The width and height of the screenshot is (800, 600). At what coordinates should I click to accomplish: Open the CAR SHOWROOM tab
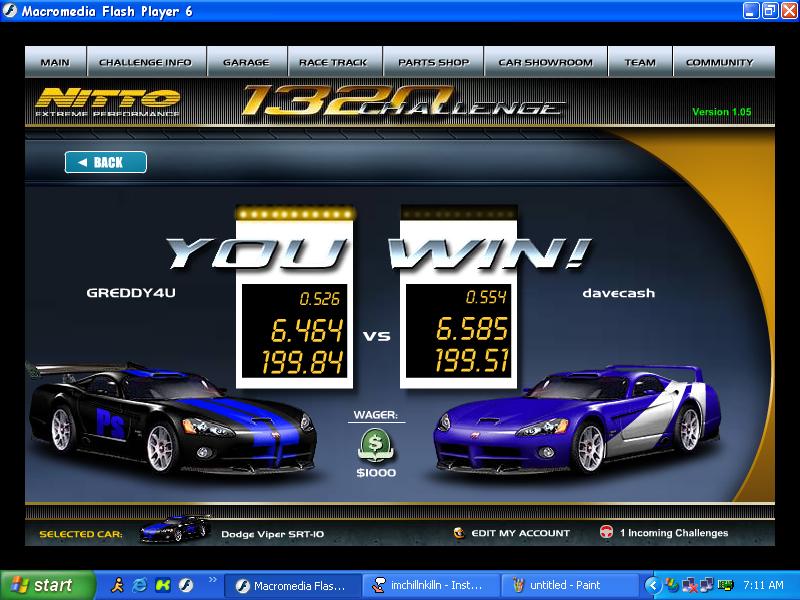click(x=545, y=62)
